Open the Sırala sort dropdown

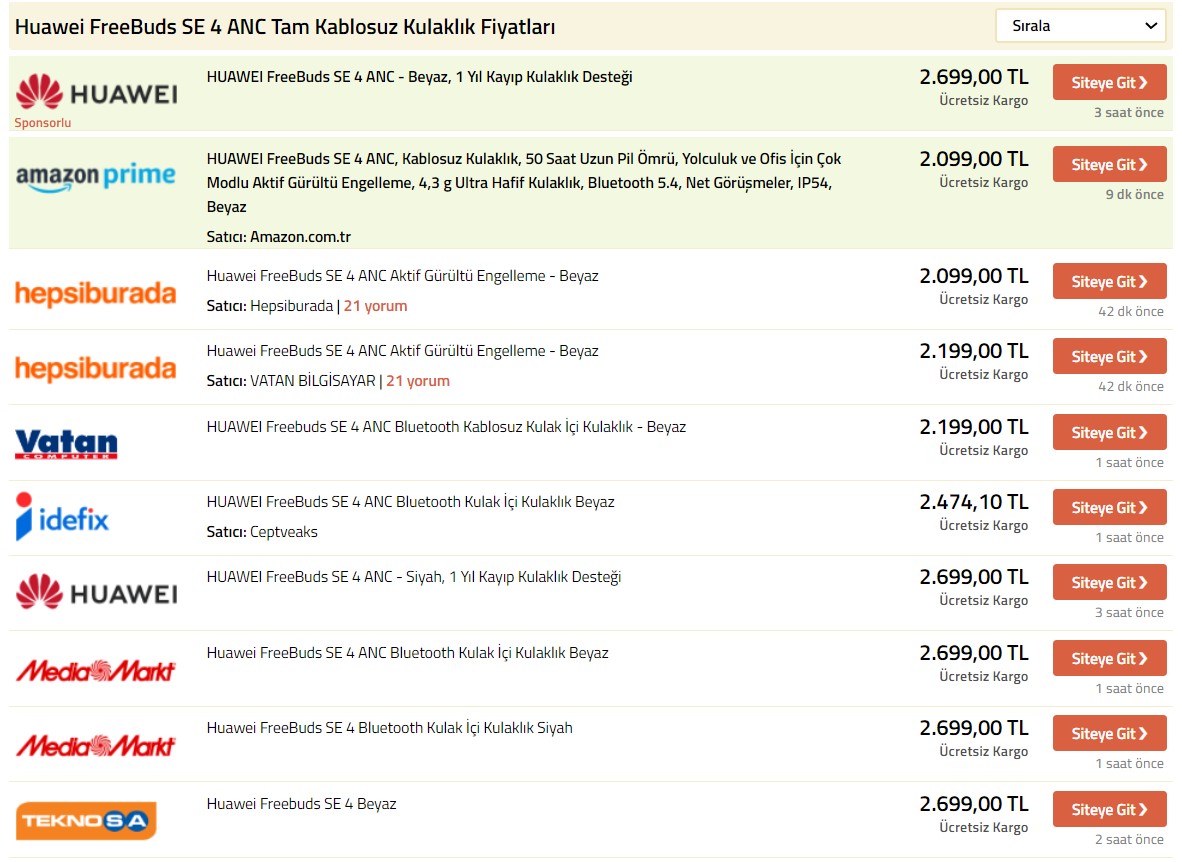[1080, 26]
